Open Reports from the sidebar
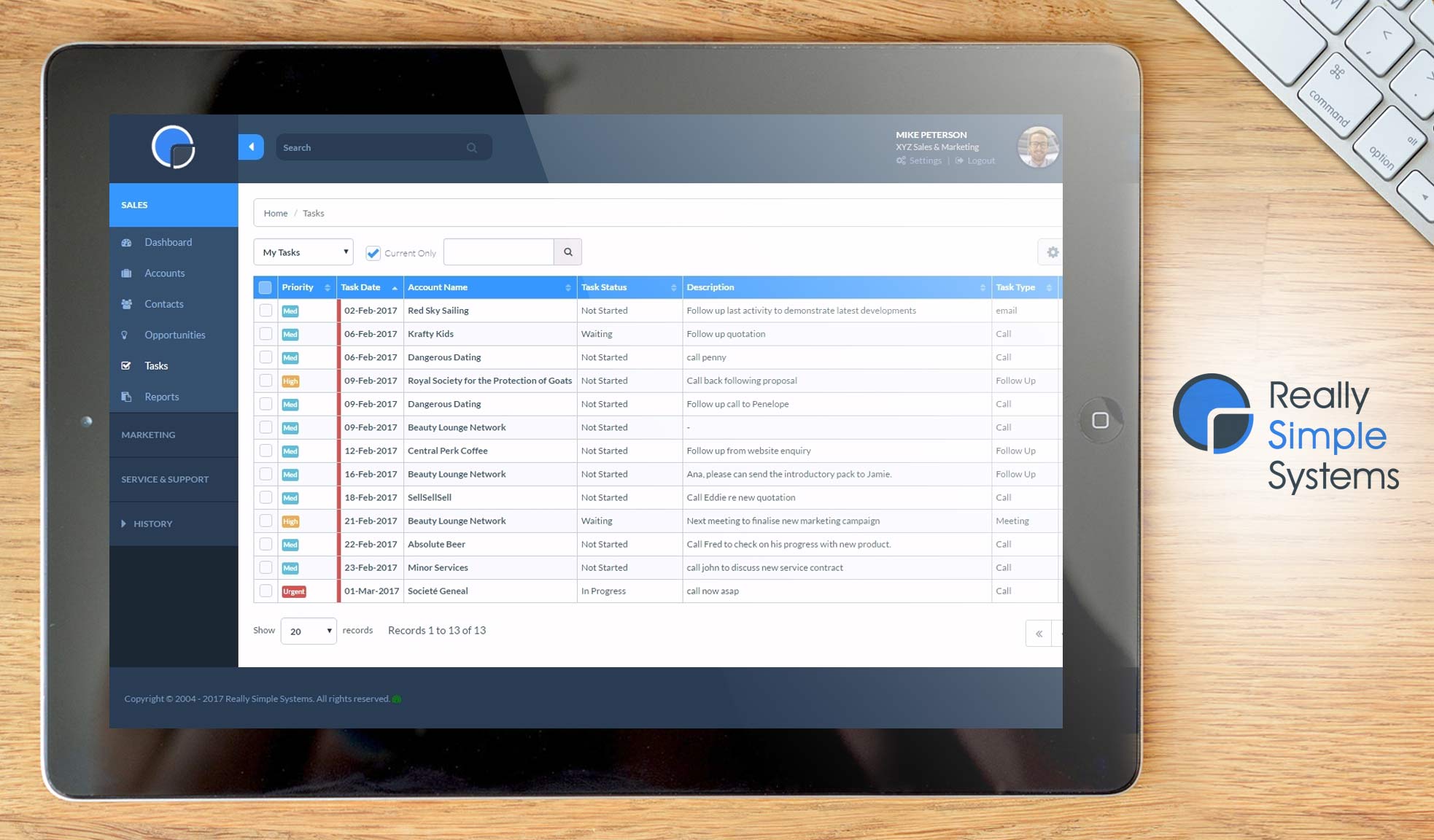The height and width of the screenshot is (840, 1434). click(161, 396)
